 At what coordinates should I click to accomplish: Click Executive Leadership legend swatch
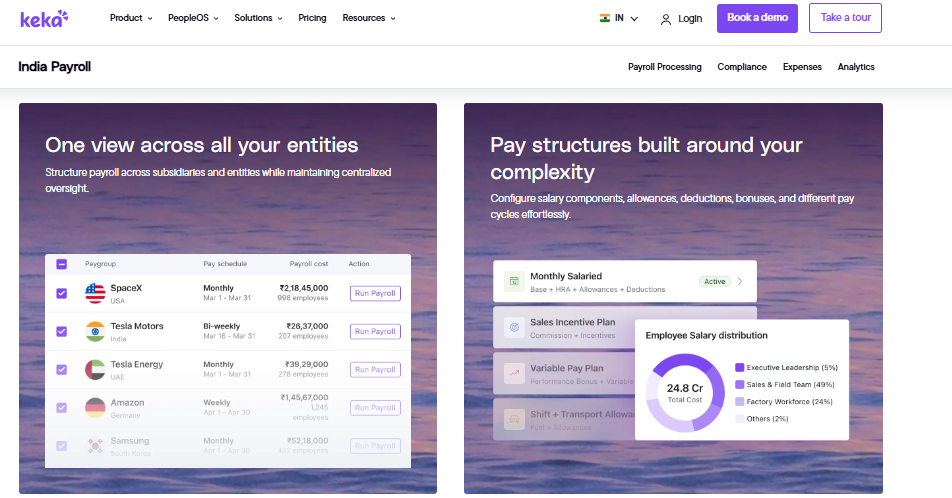point(740,367)
